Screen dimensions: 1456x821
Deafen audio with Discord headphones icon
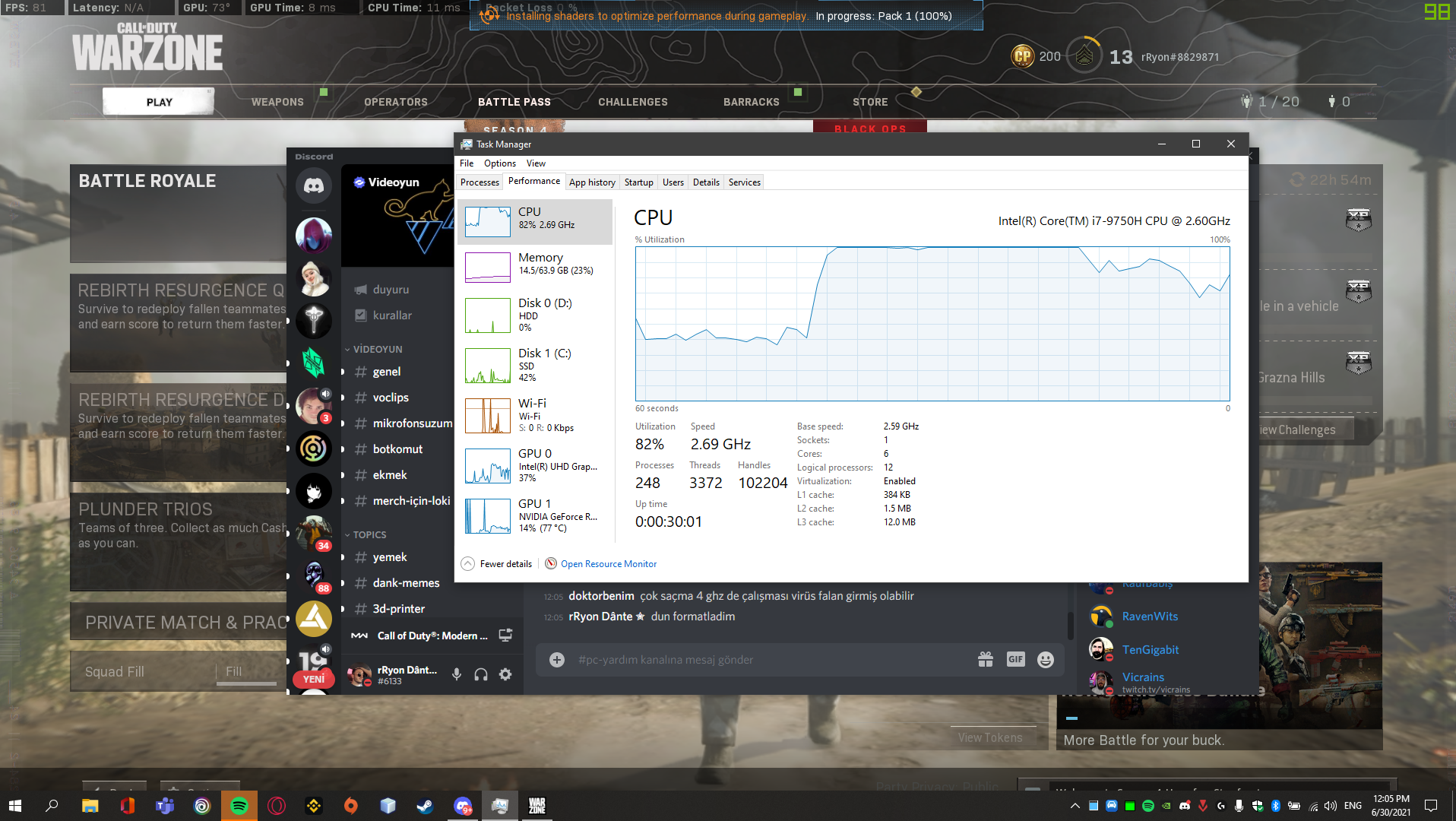tap(481, 674)
